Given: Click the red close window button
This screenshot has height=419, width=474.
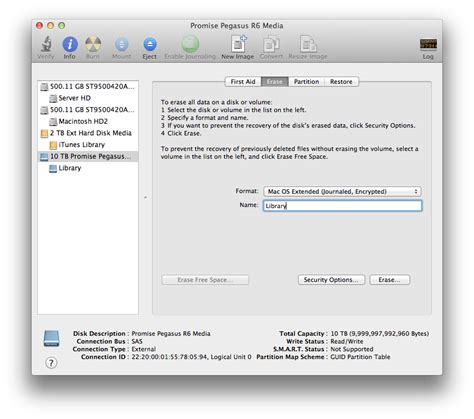Looking at the screenshot, I should click(39, 26).
